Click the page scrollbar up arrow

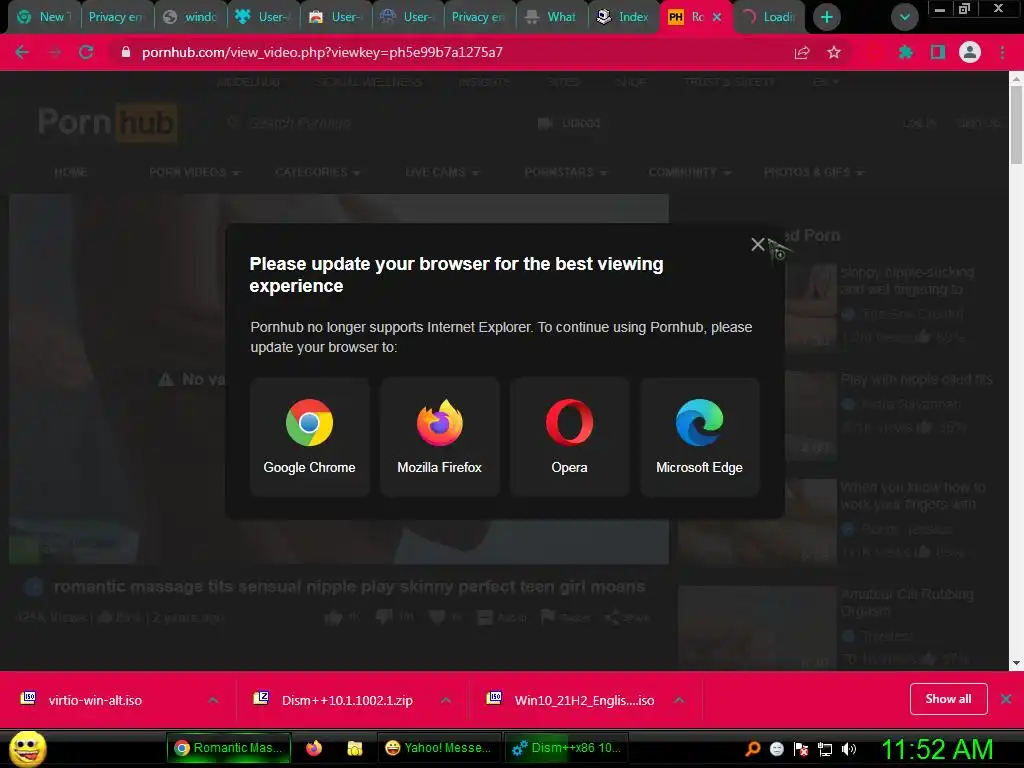point(1016,79)
